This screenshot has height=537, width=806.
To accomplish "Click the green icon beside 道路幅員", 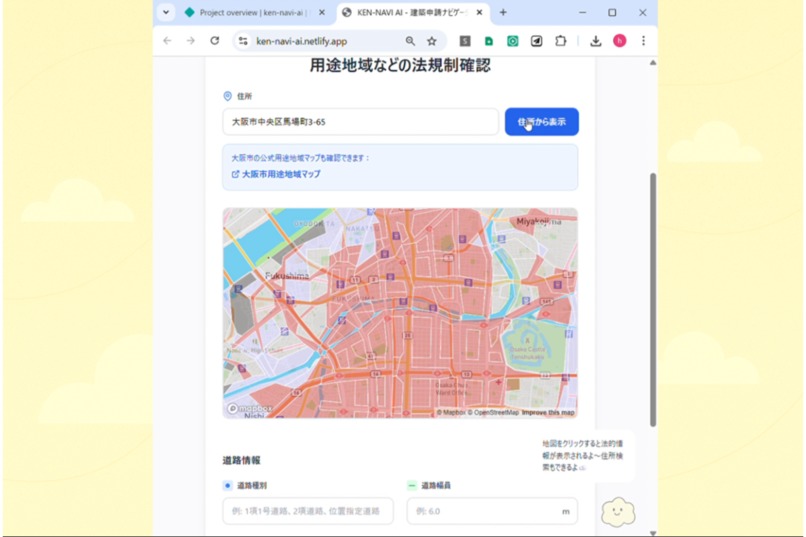I will [412, 485].
